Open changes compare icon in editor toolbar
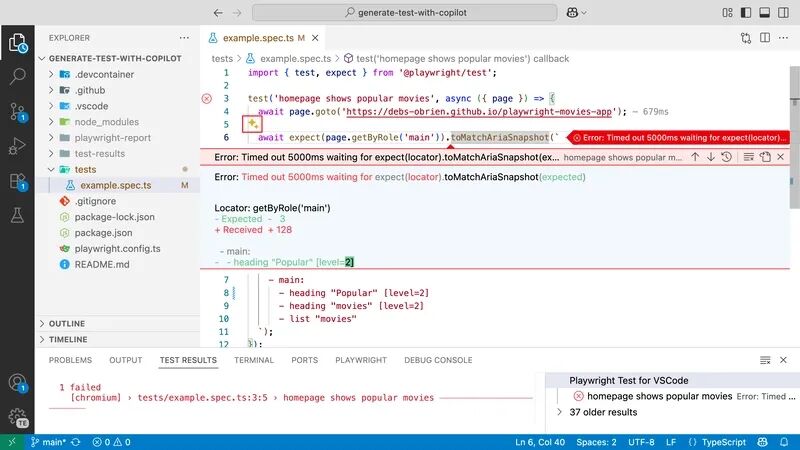This screenshot has width=800, height=450. point(746,38)
